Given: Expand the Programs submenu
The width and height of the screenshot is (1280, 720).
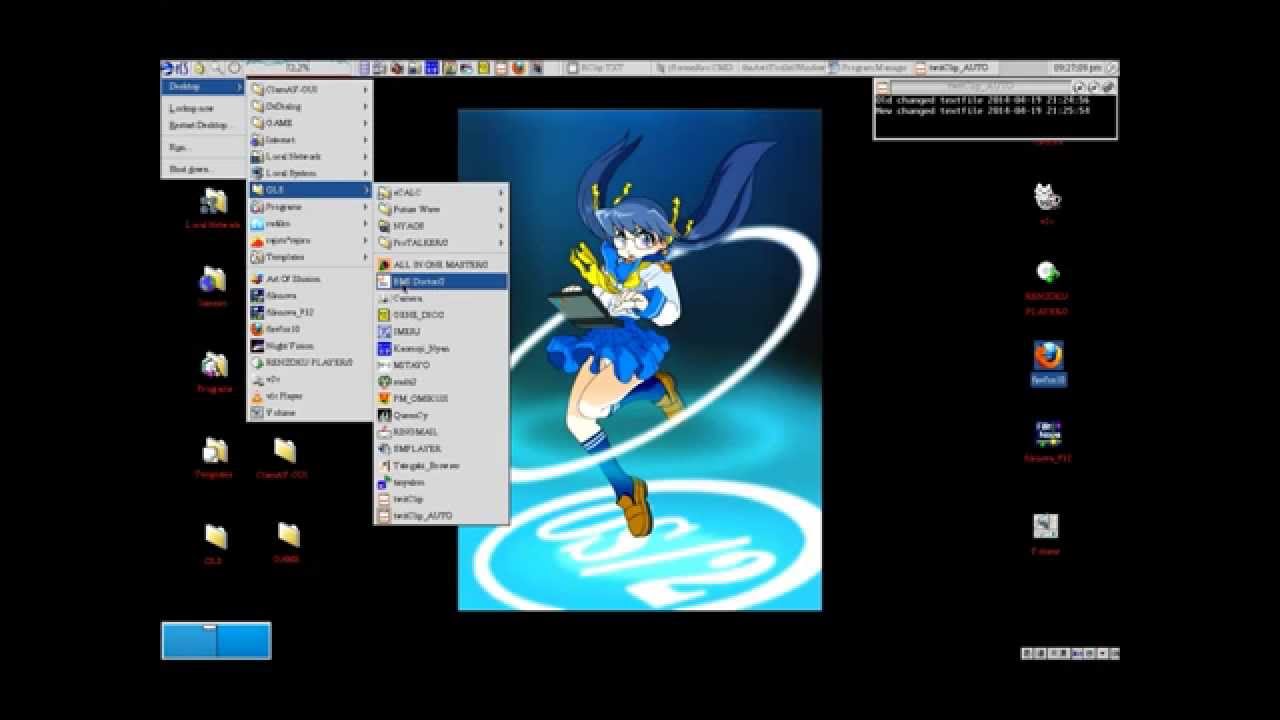Looking at the screenshot, I should coord(310,207).
